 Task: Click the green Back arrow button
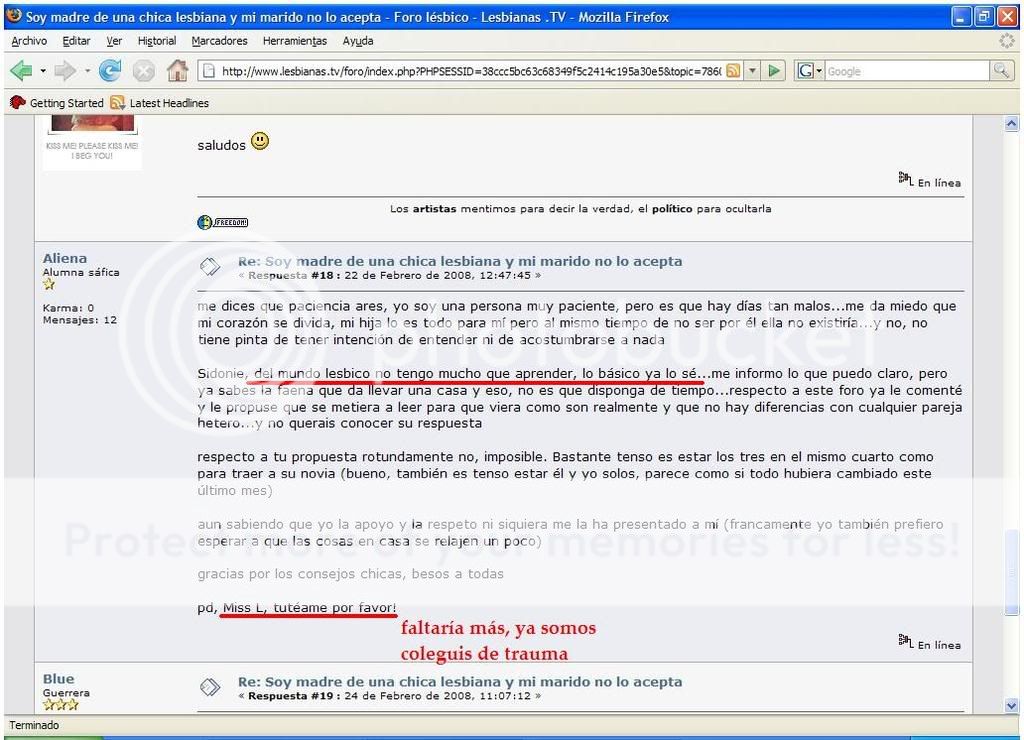pos(21,71)
